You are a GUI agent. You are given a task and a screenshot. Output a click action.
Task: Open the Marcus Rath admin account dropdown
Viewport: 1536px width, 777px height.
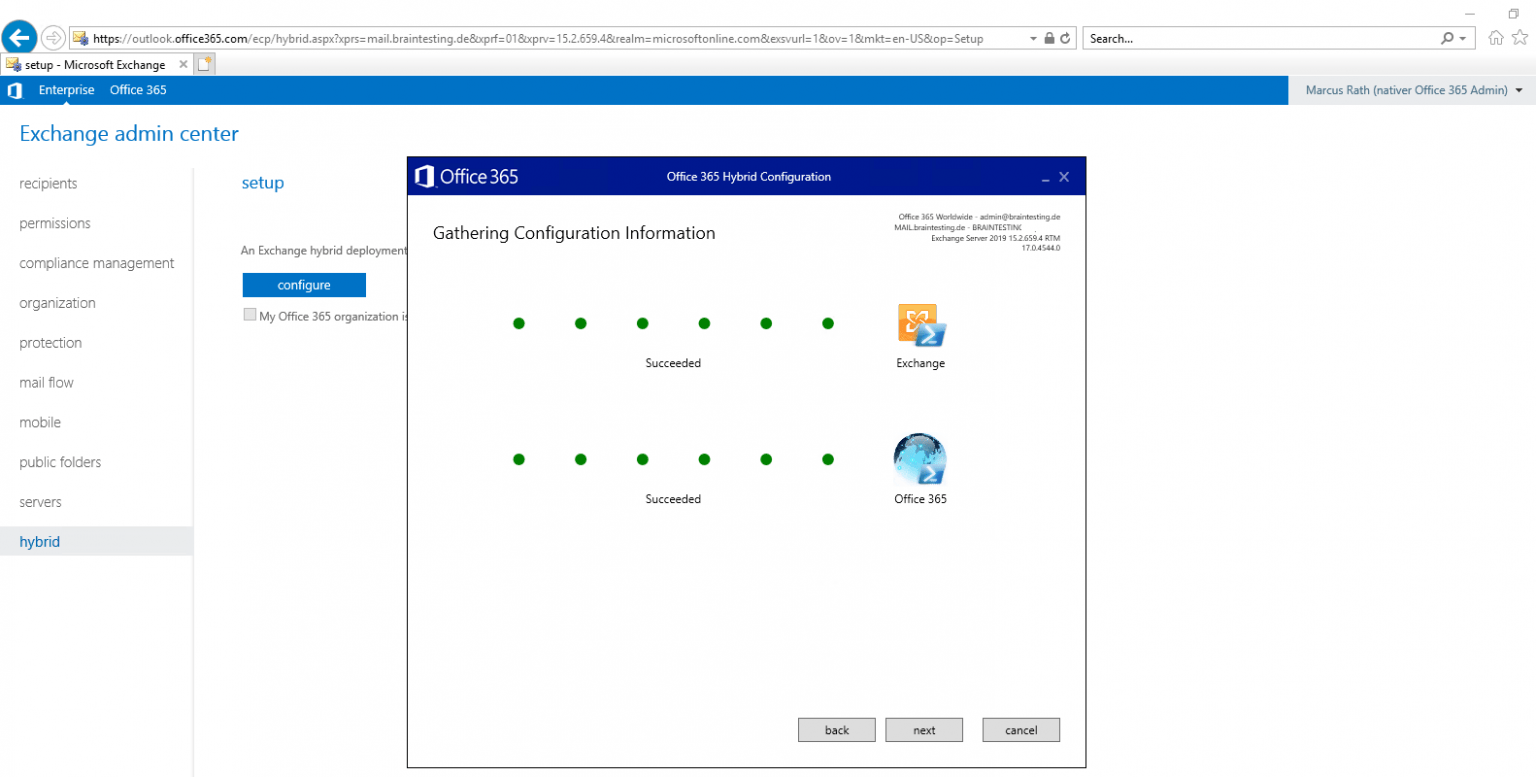click(1410, 90)
